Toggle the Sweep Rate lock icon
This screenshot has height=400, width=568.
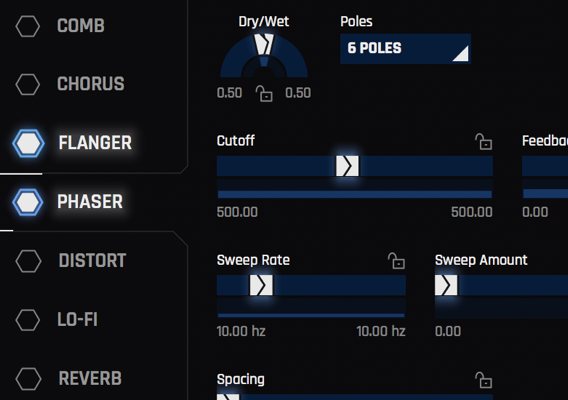pyautogui.click(x=396, y=261)
